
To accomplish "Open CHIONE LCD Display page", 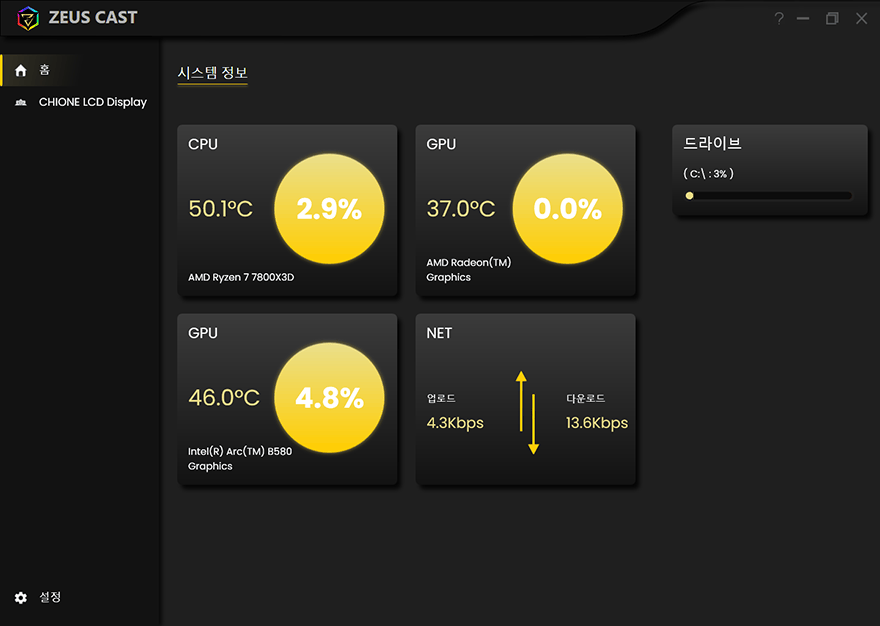I will click(93, 102).
